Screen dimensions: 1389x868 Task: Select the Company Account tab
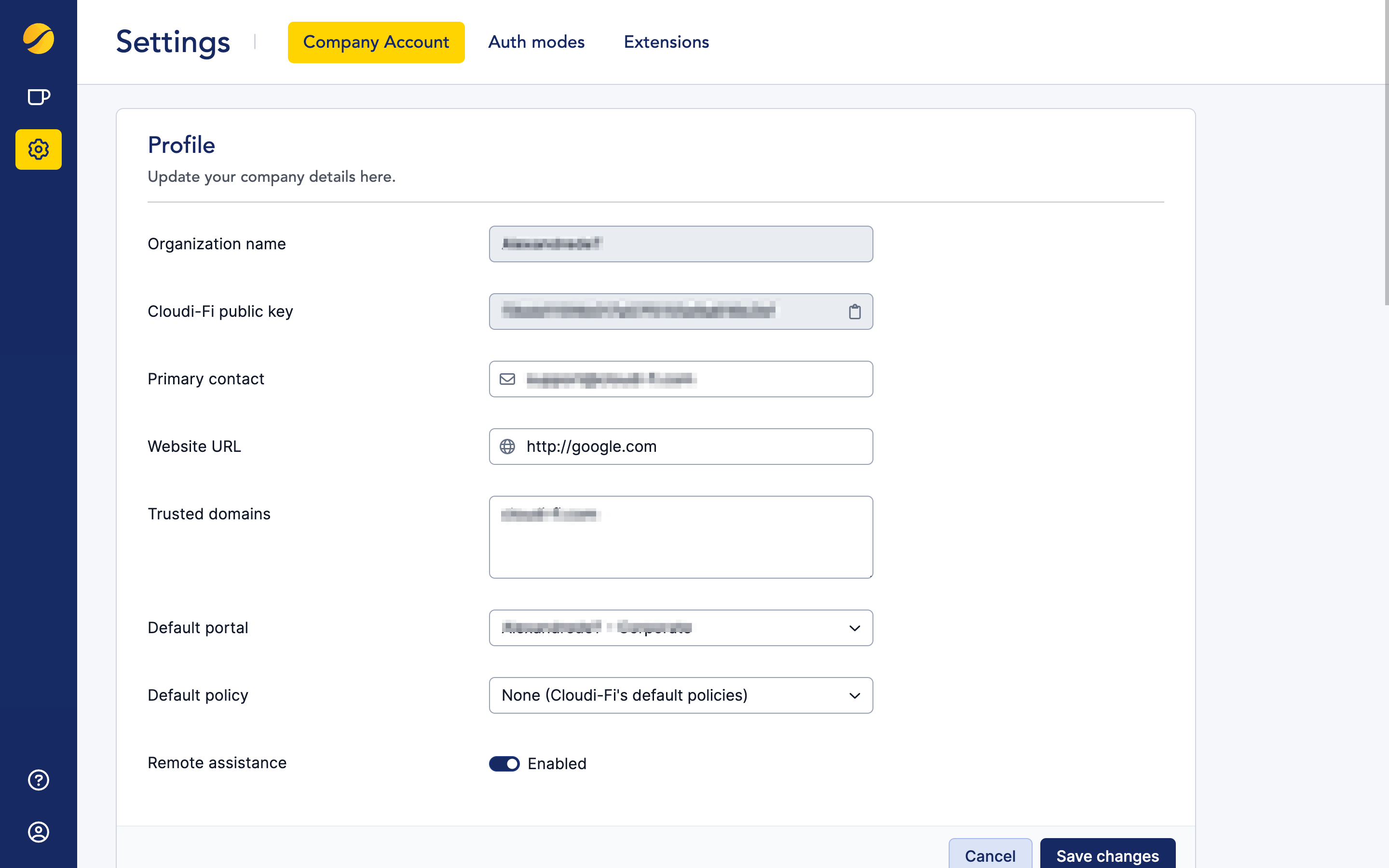(x=376, y=42)
